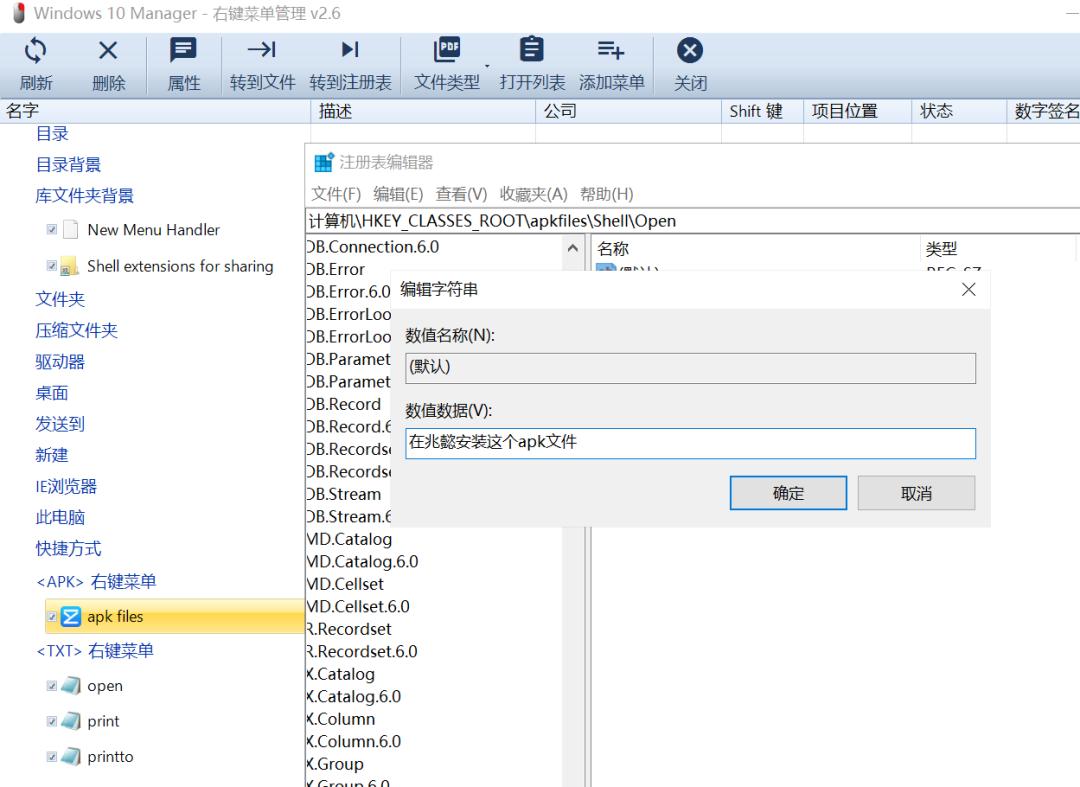Expand the 压缩文件夹 category

[76, 330]
